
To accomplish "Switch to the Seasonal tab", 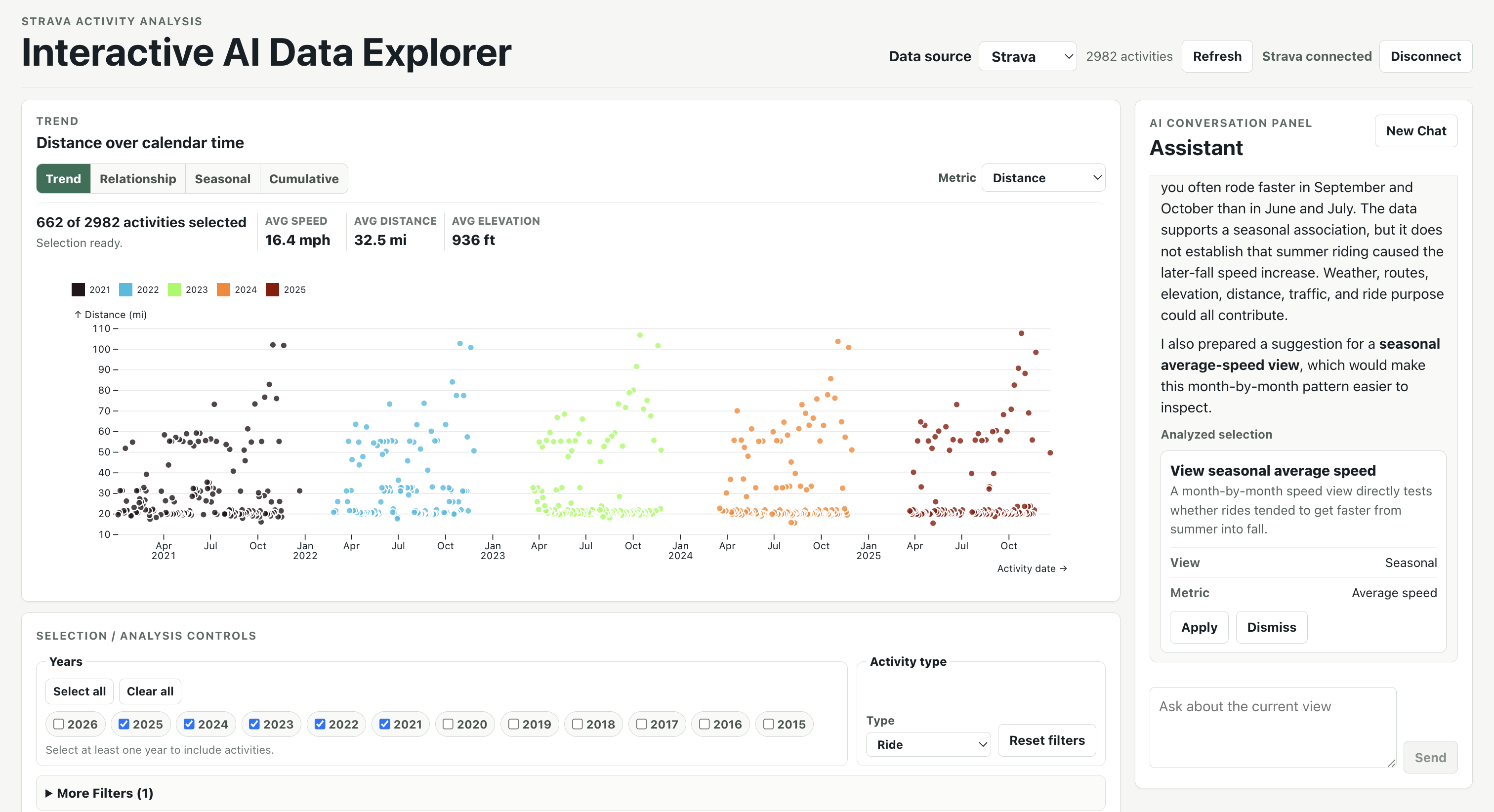I will [223, 179].
